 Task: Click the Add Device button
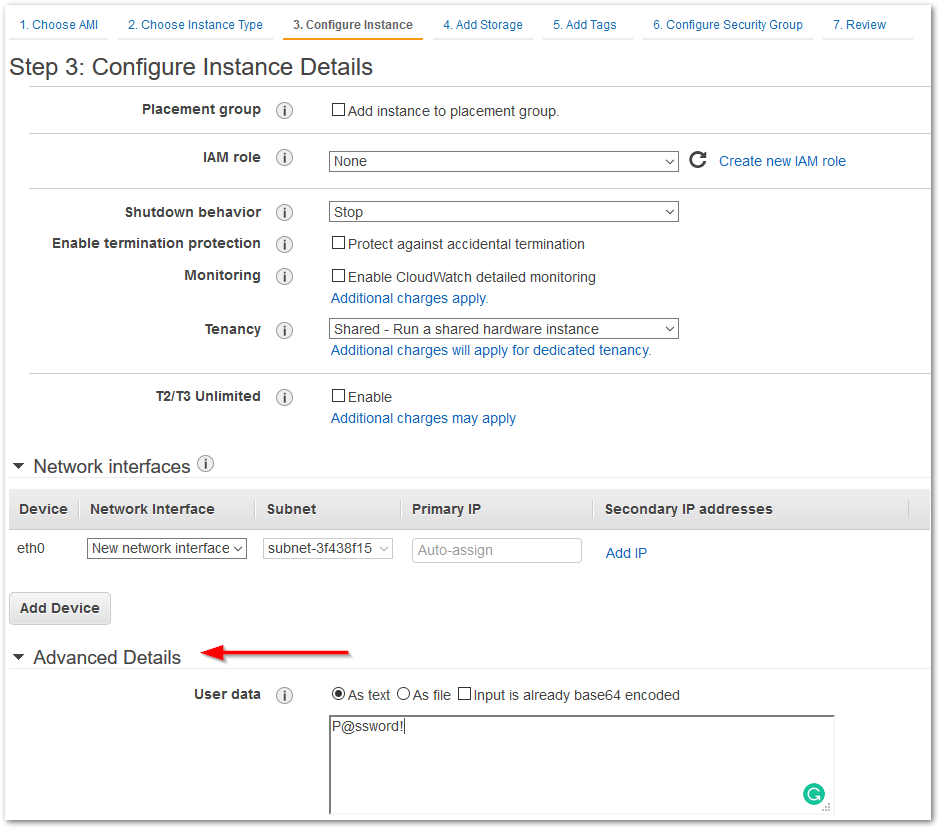(x=60, y=608)
